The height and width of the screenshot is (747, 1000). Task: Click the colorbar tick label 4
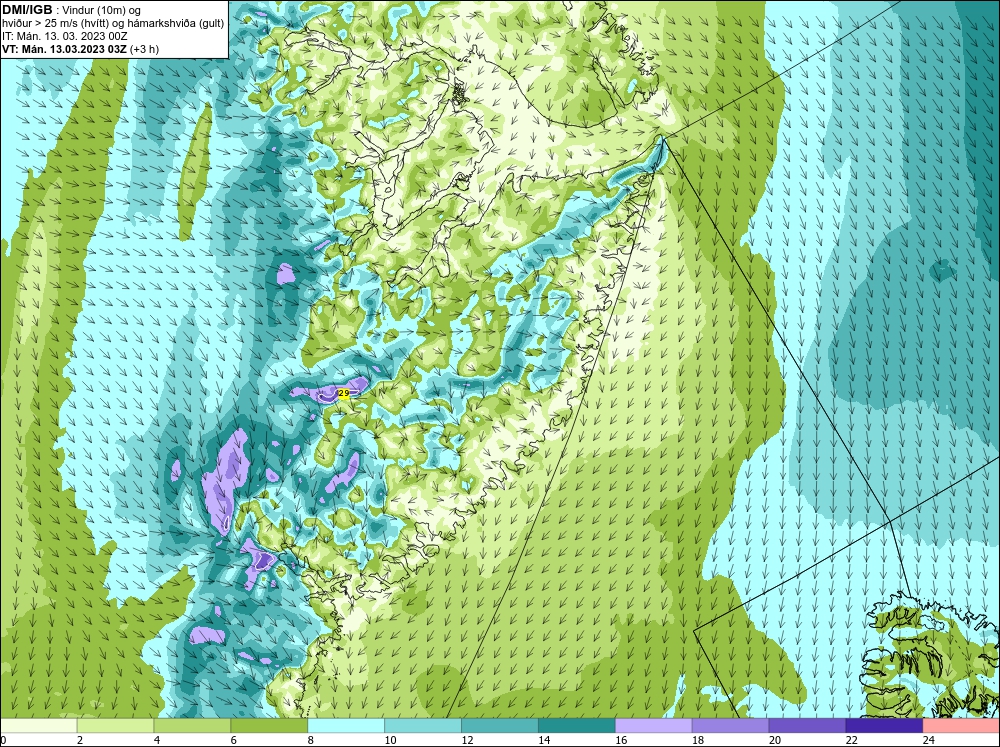(x=157, y=740)
